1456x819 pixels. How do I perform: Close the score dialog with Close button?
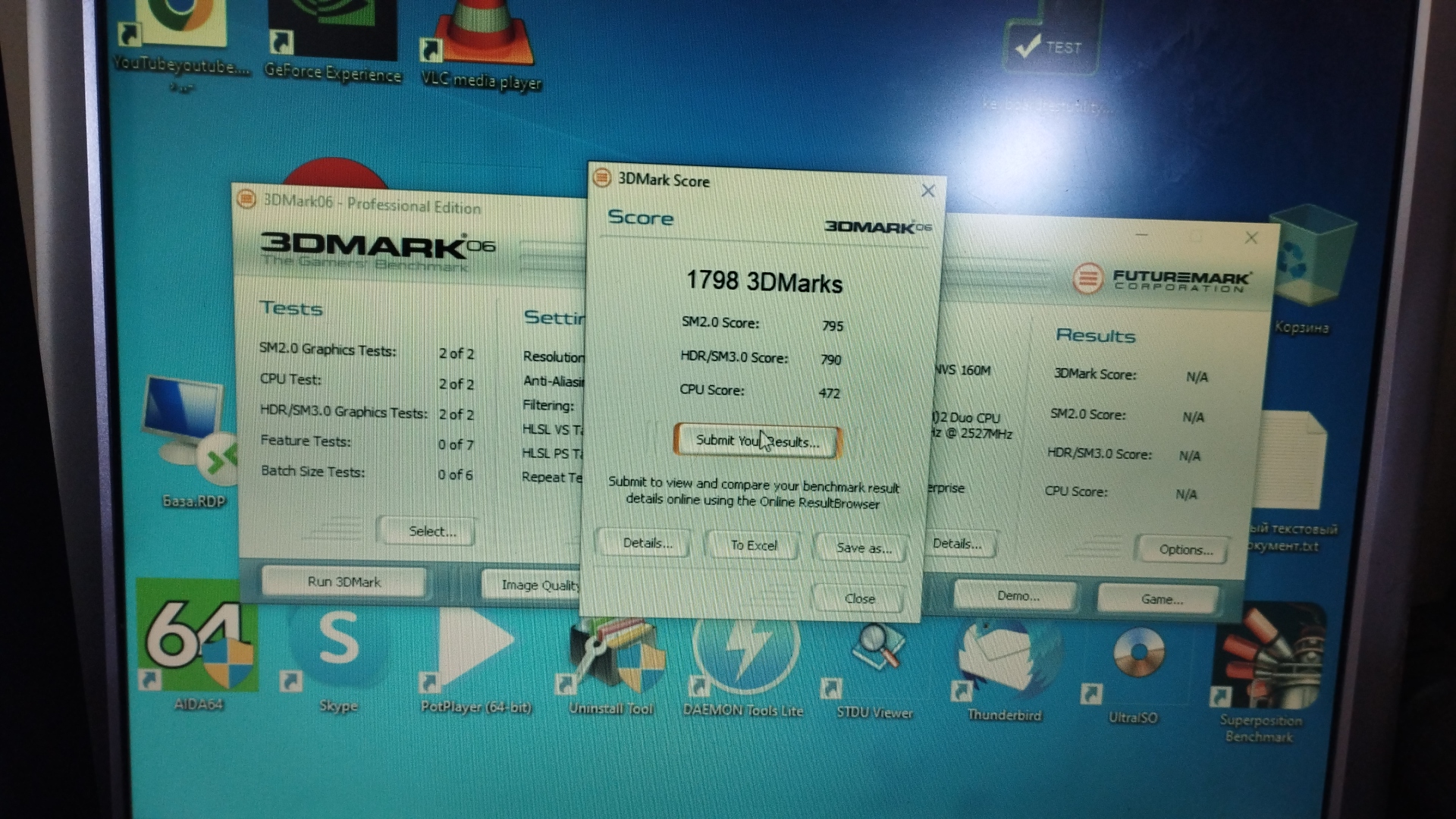click(x=859, y=598)
